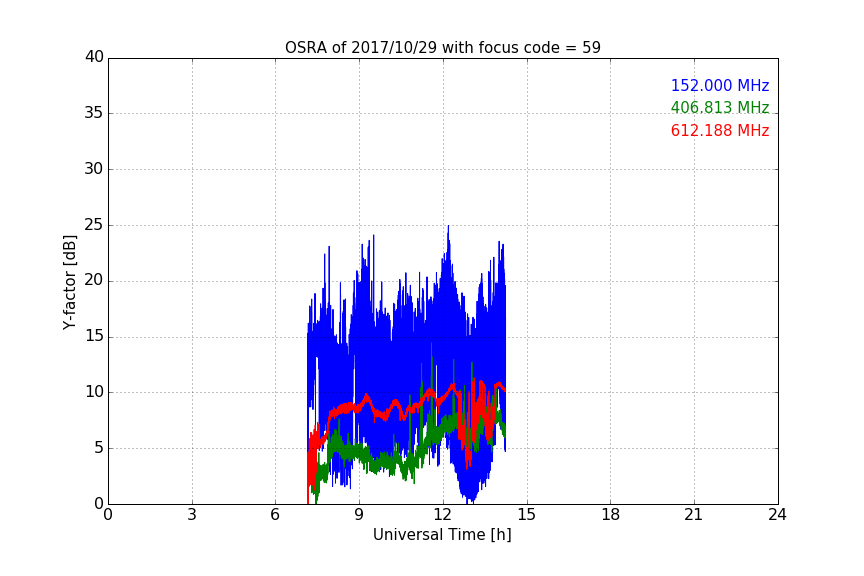Click the 'Y-factor [dB]' axis label
This screenshot has height=576, width=864.
click(69, 282)
